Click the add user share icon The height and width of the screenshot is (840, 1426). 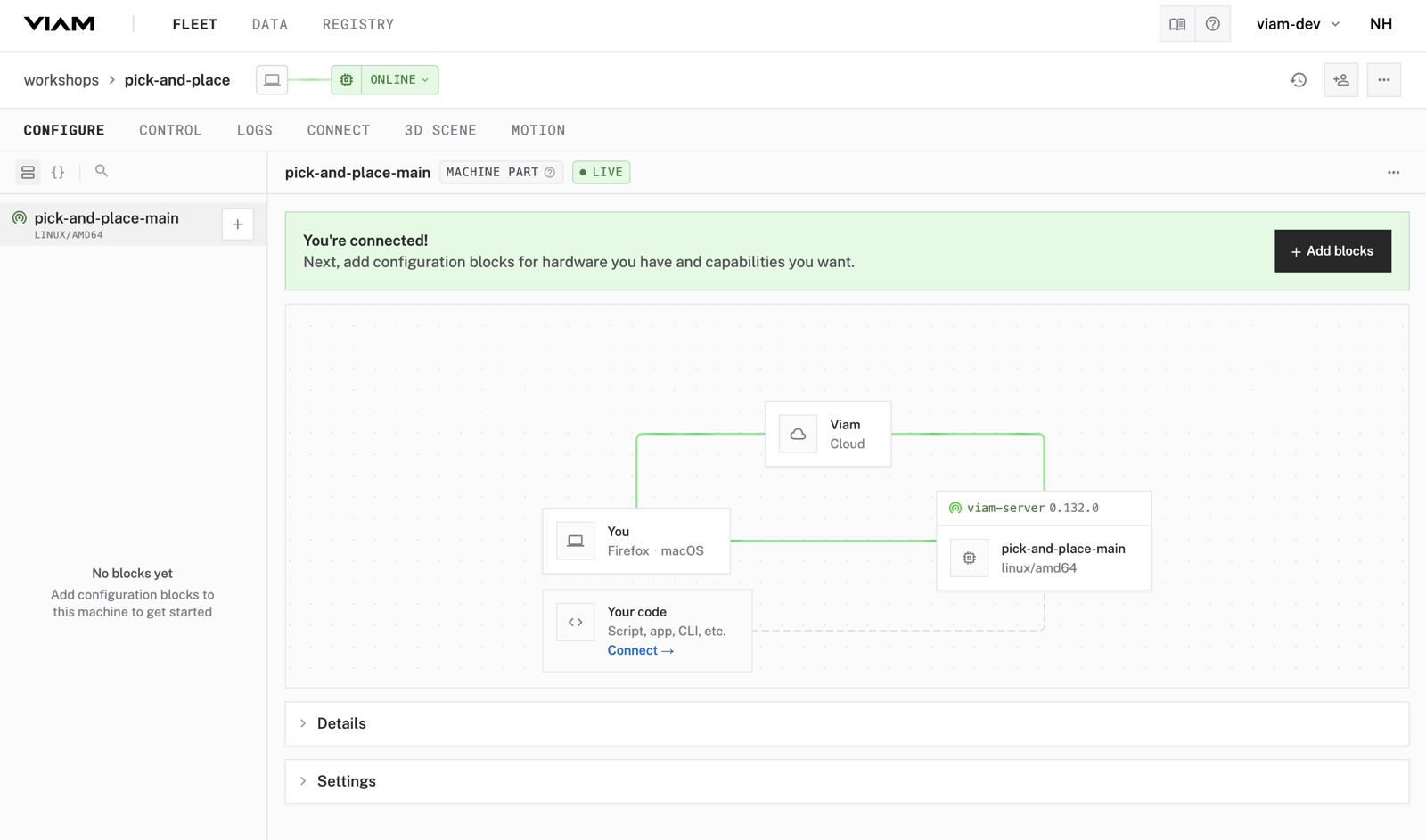pyautogui.click(x=1341, y=80)
